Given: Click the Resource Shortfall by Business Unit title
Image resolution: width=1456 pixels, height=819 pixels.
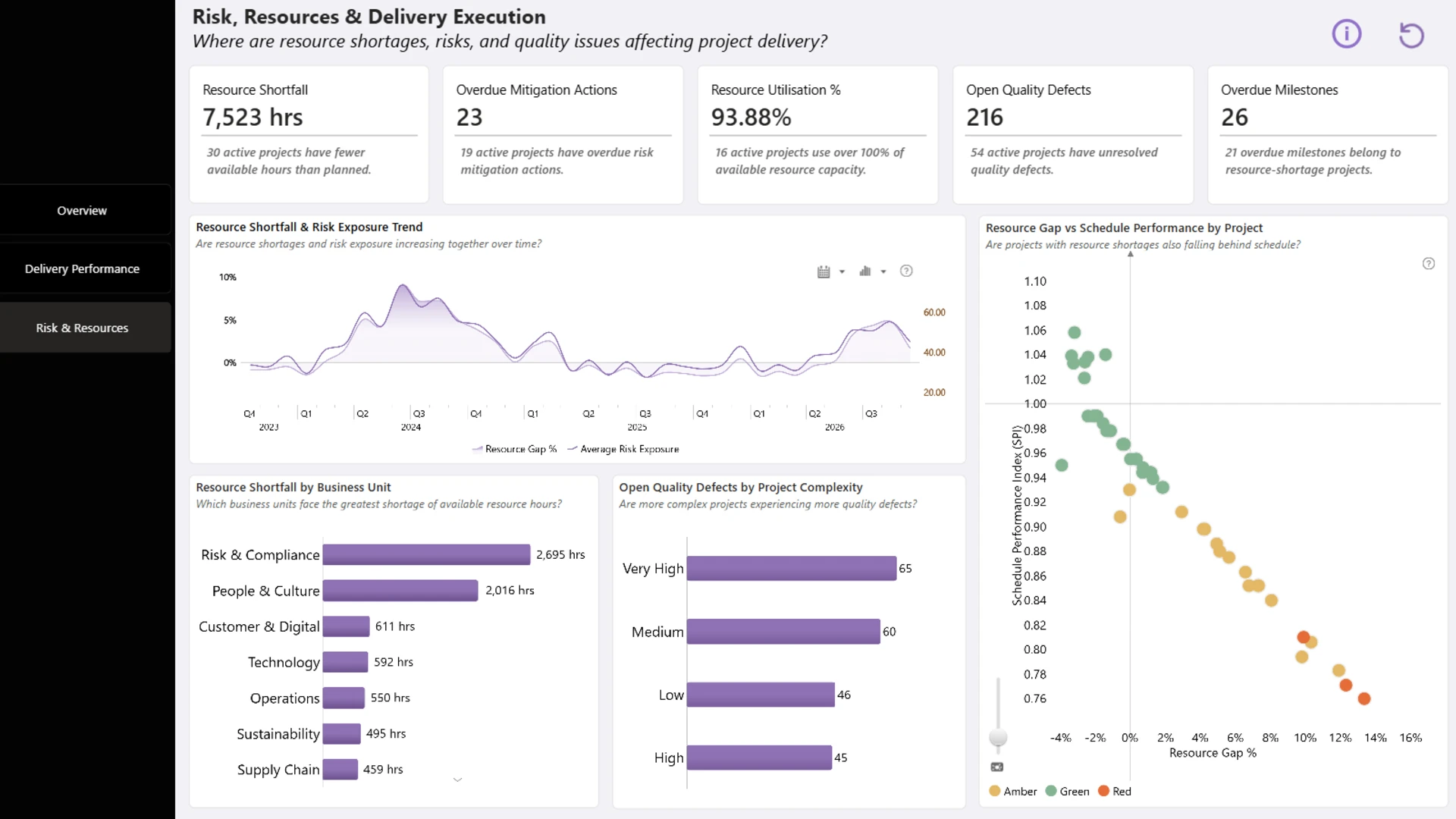Looking at the screenshot, I should [293, 488].
